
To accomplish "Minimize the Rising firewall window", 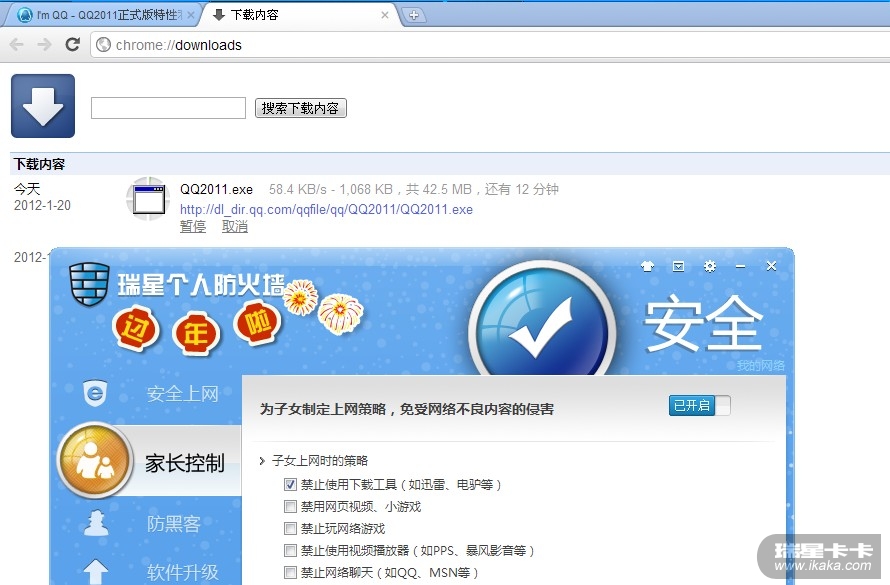I will pyautogui.click(x=740, y=266).
